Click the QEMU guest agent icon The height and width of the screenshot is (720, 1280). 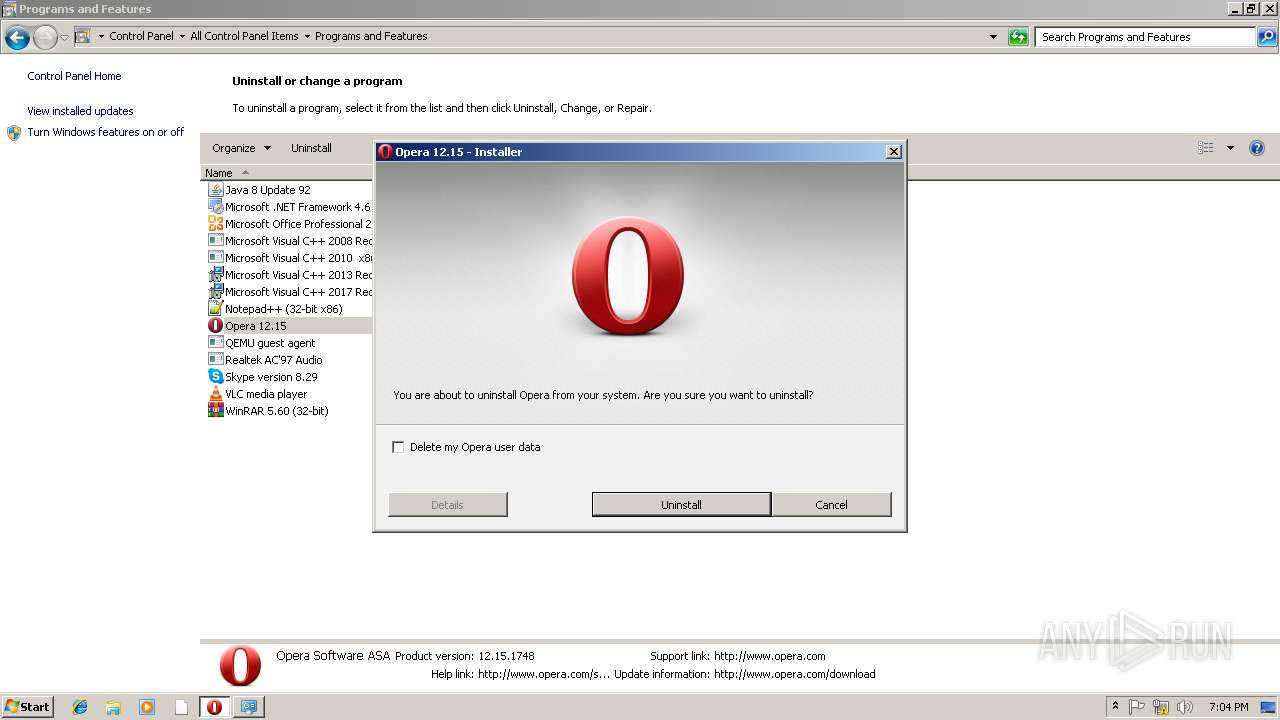pos(215,343)
